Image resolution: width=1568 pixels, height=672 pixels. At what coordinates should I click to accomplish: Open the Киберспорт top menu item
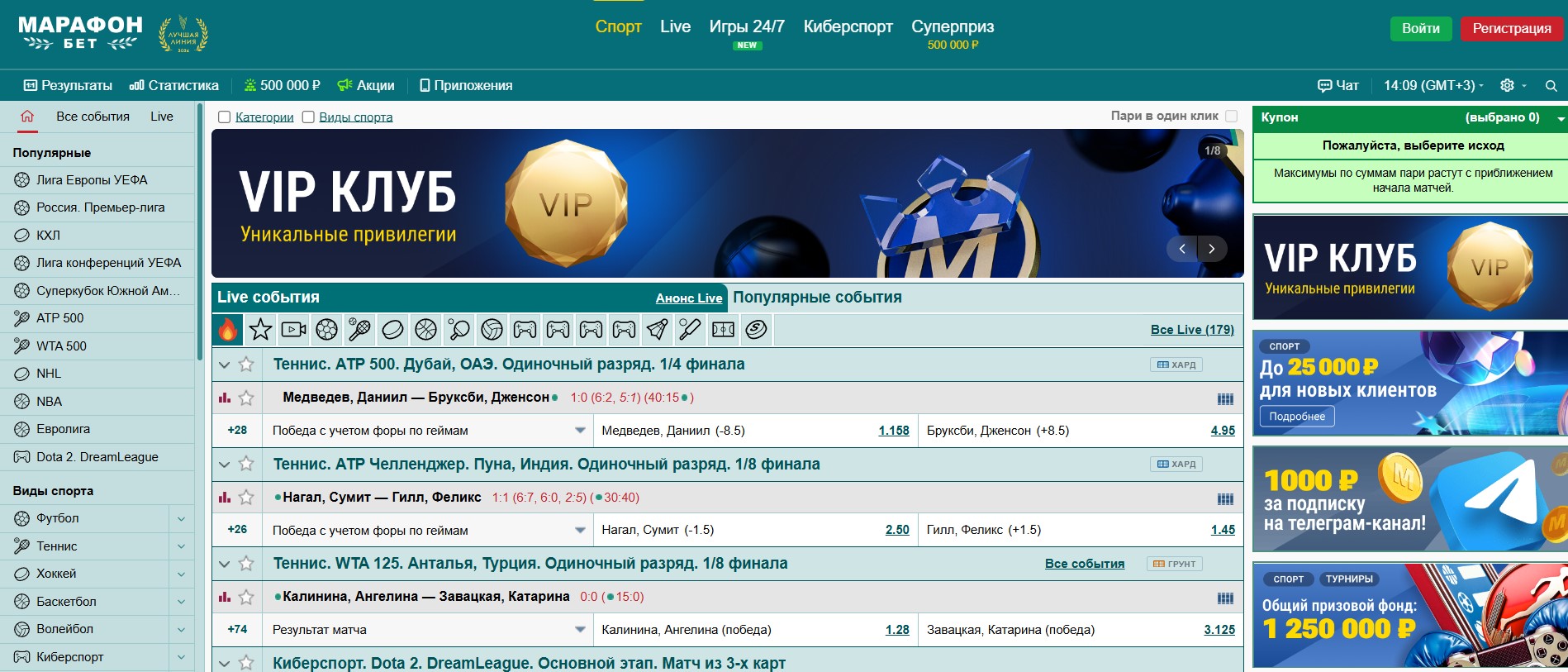tap(848, 26)
